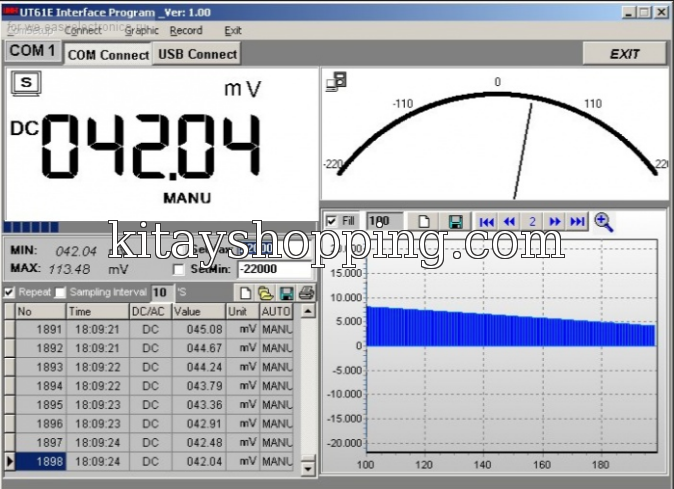Open the Exit menu
674x489 pixels.
click(x=233, y=31)
